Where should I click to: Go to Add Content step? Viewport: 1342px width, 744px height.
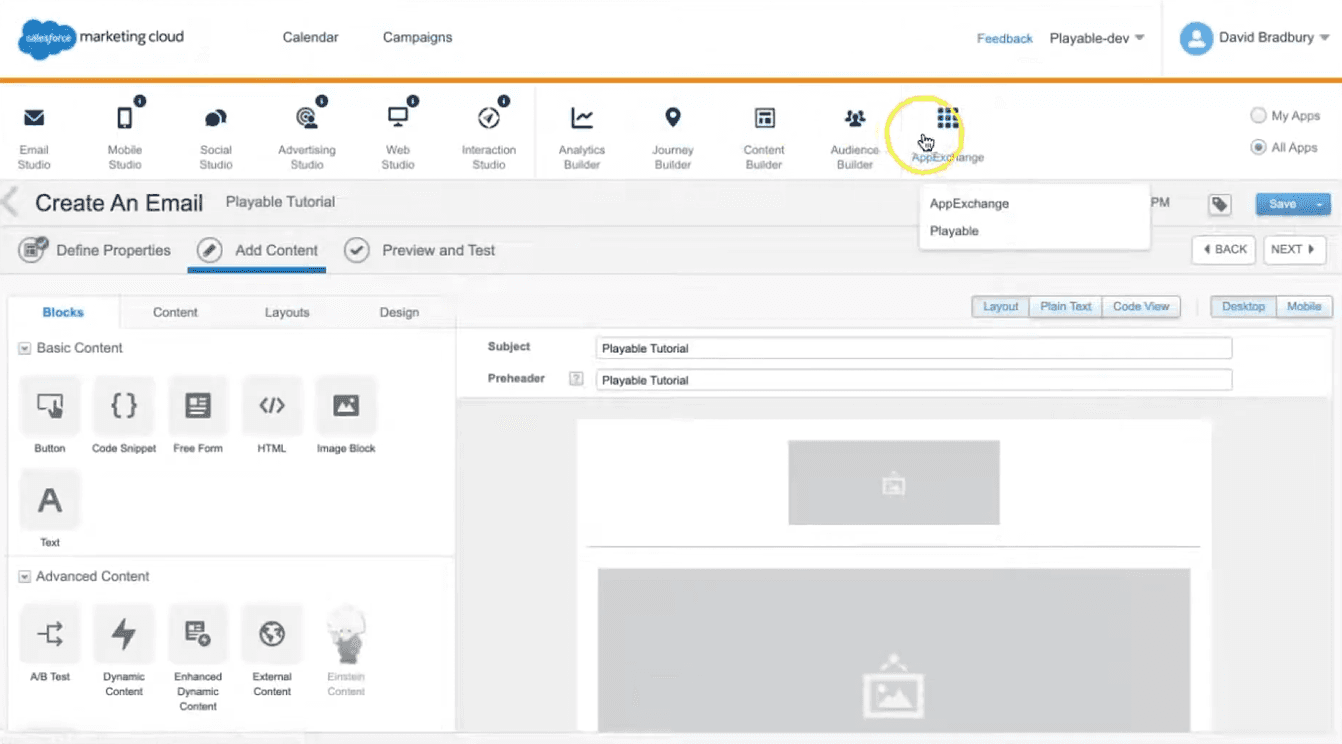257,250
